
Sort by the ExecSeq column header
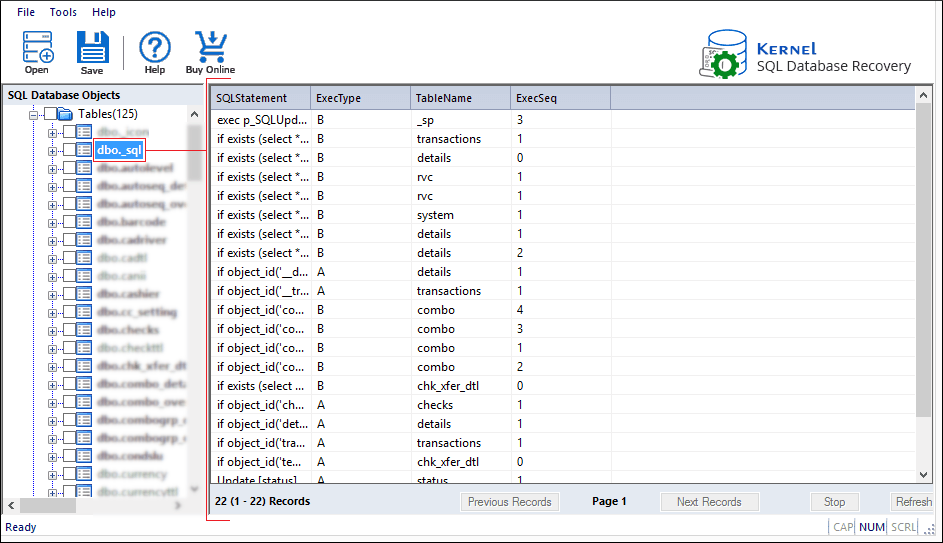(x=561, y=98)
